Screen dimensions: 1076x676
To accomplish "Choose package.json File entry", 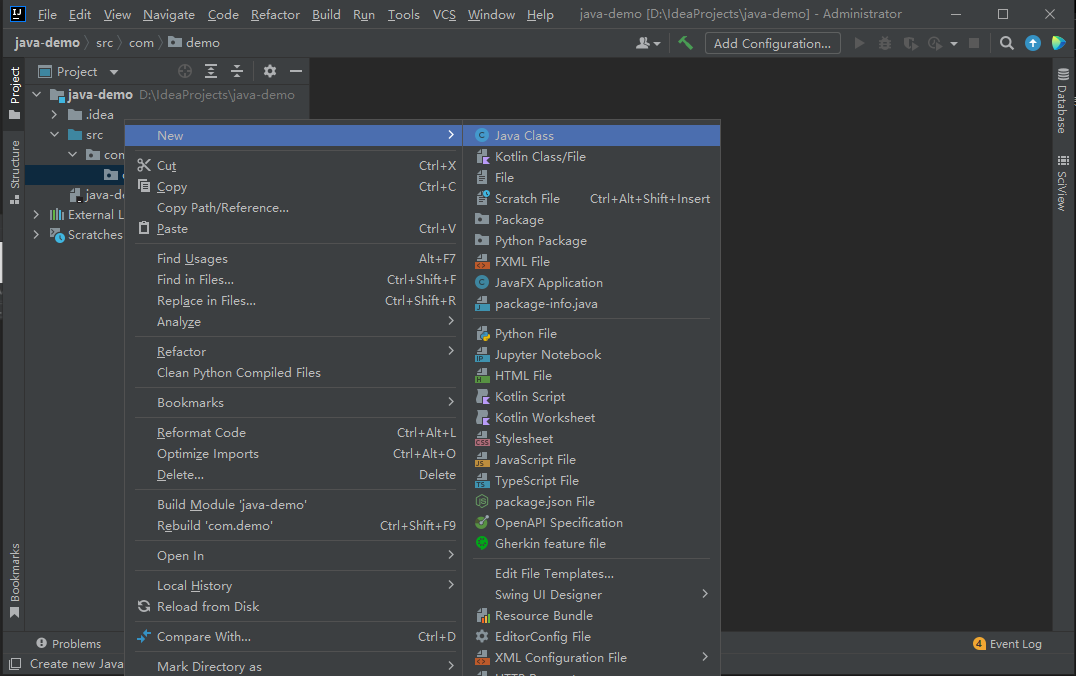I will [x=592, y=502].
